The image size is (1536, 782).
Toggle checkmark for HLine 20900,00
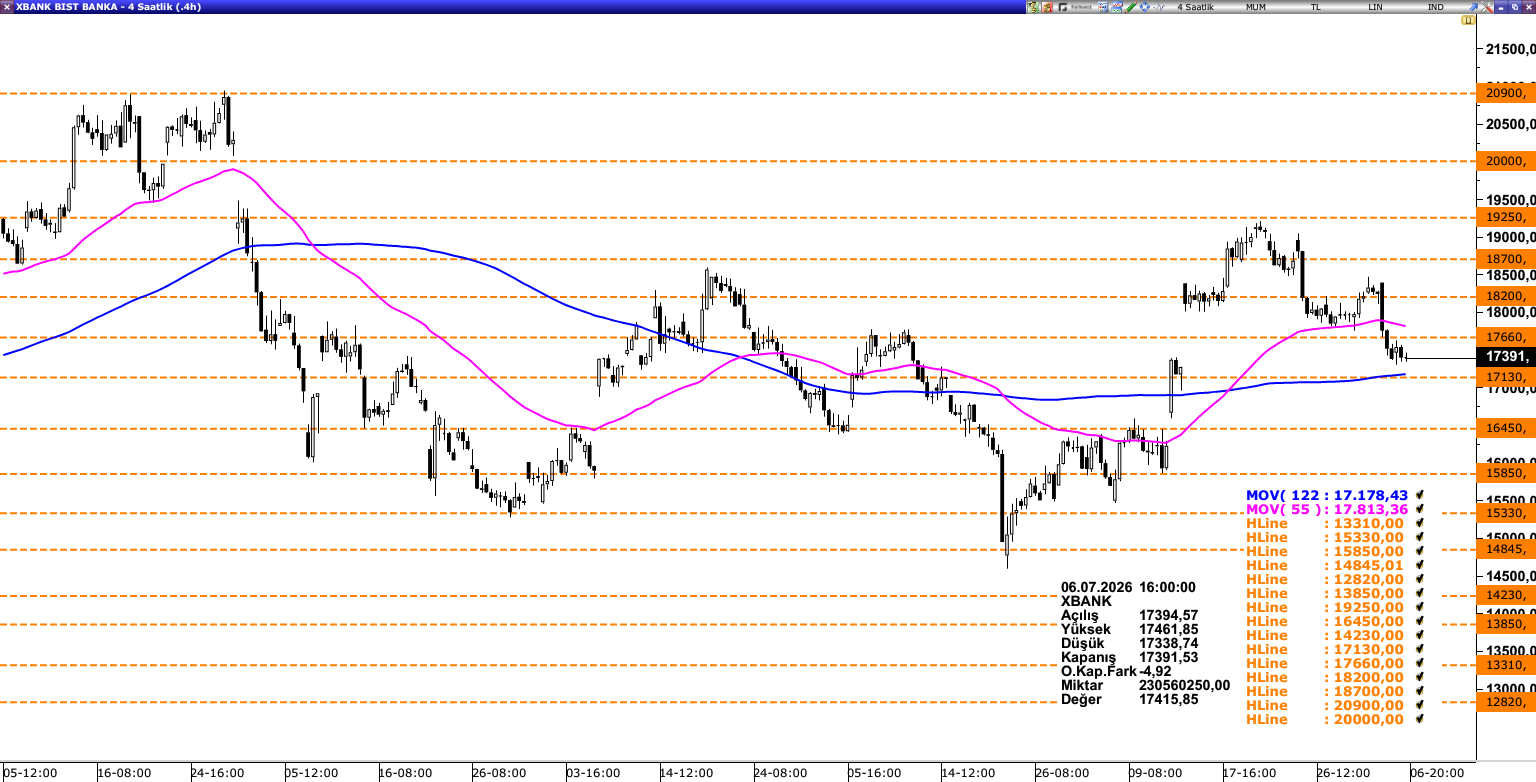click(1419, 705)
